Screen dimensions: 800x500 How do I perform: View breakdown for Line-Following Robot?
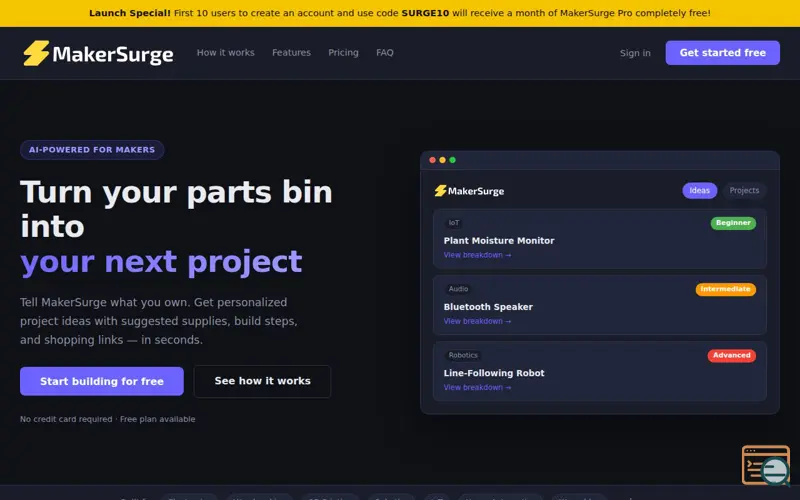477,388
